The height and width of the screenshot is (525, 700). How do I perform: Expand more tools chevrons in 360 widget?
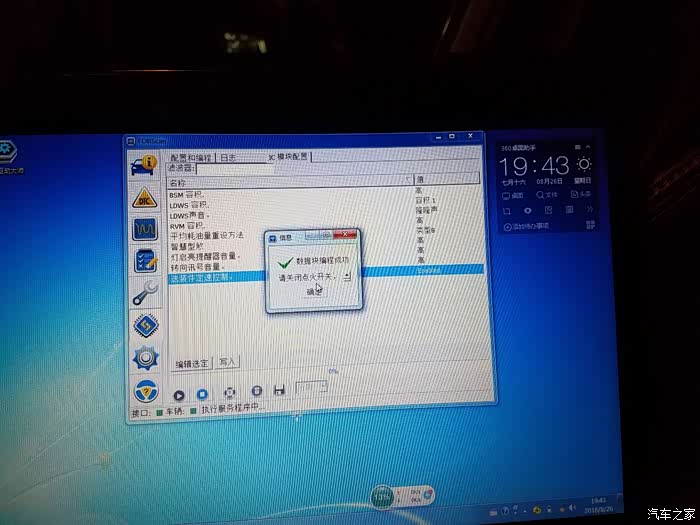click(x=590, y=208)
